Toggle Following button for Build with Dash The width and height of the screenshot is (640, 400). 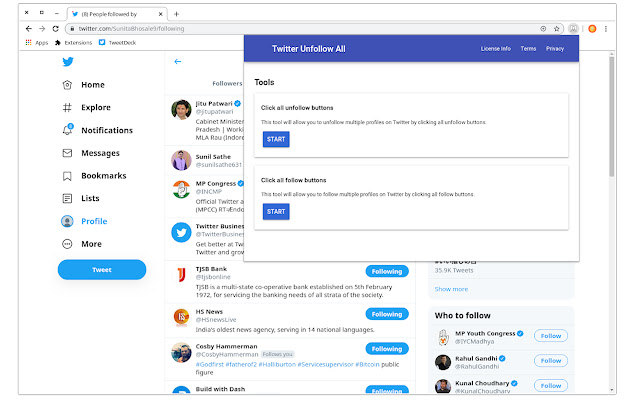tap(387, 390)
